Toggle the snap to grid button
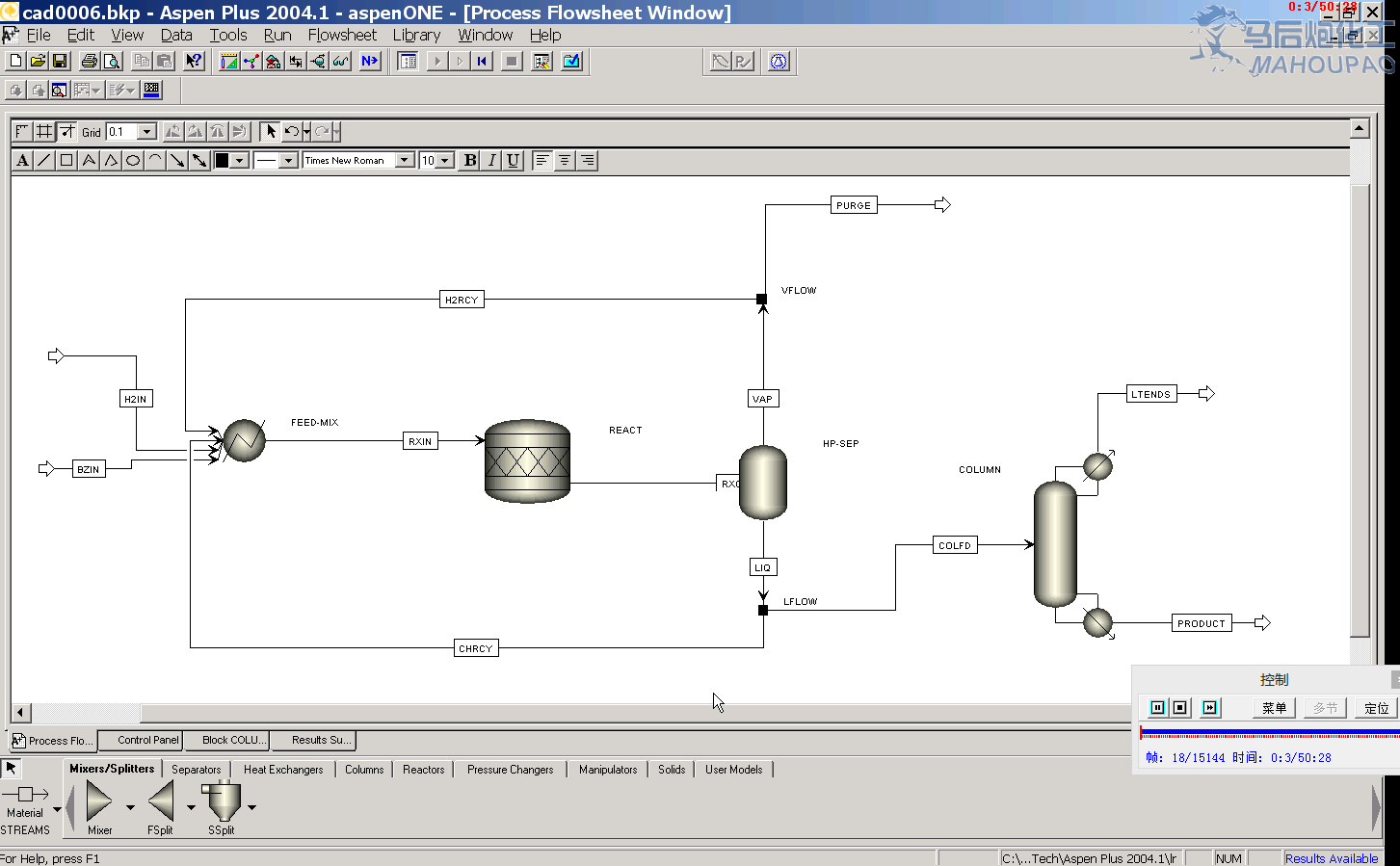1400x866 pixels. click(66, 131)
